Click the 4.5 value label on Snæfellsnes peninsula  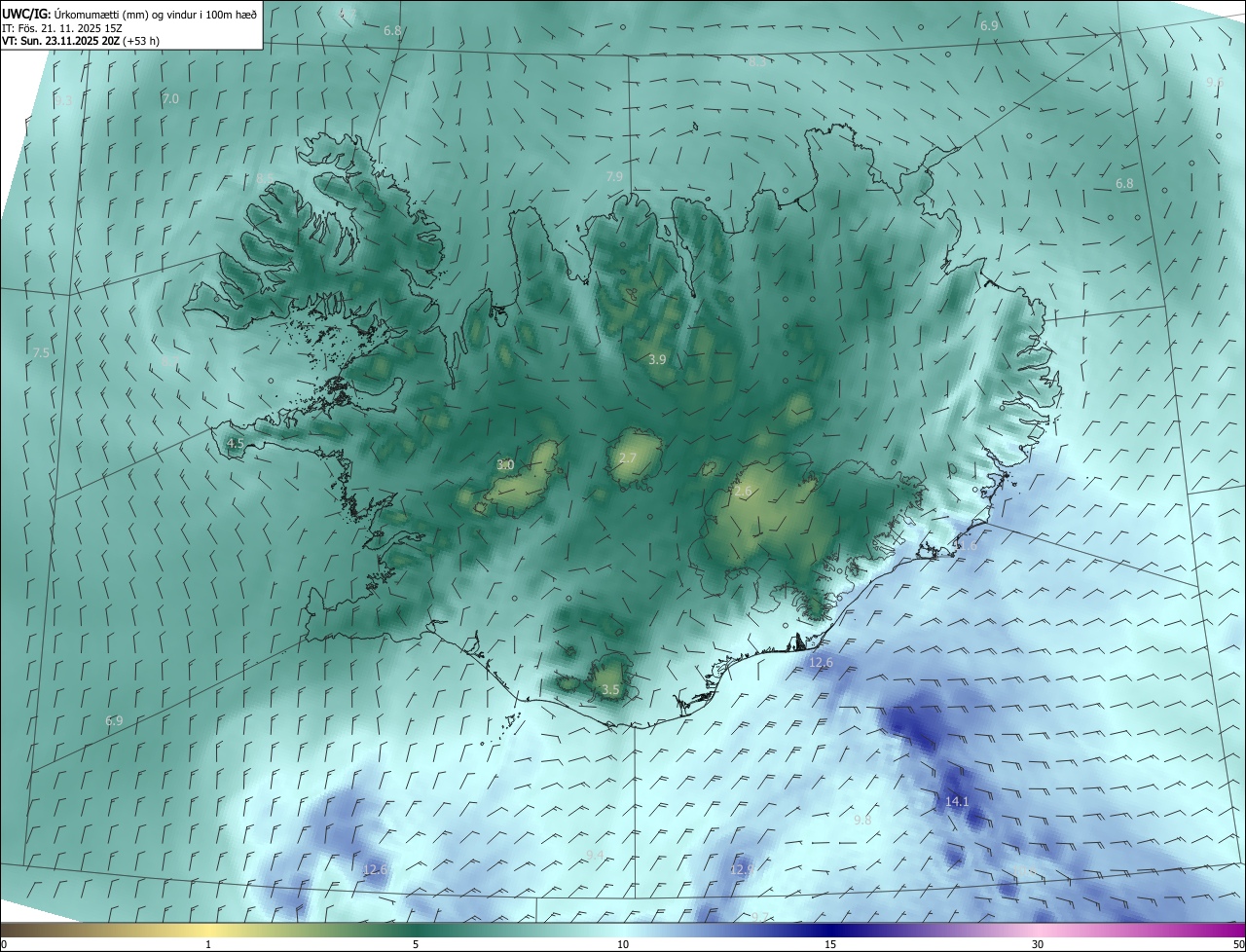(235, 443)
